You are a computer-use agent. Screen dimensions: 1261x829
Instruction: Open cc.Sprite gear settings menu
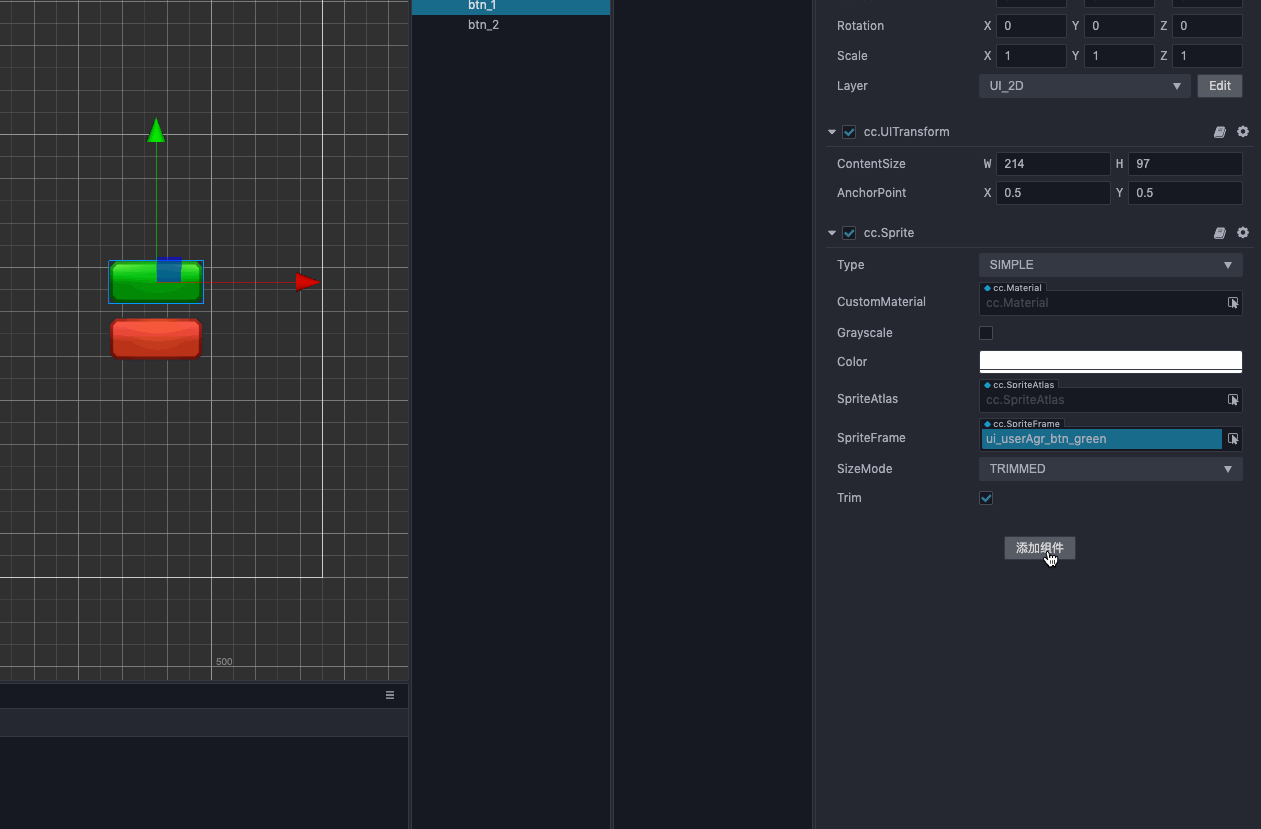1243,233
